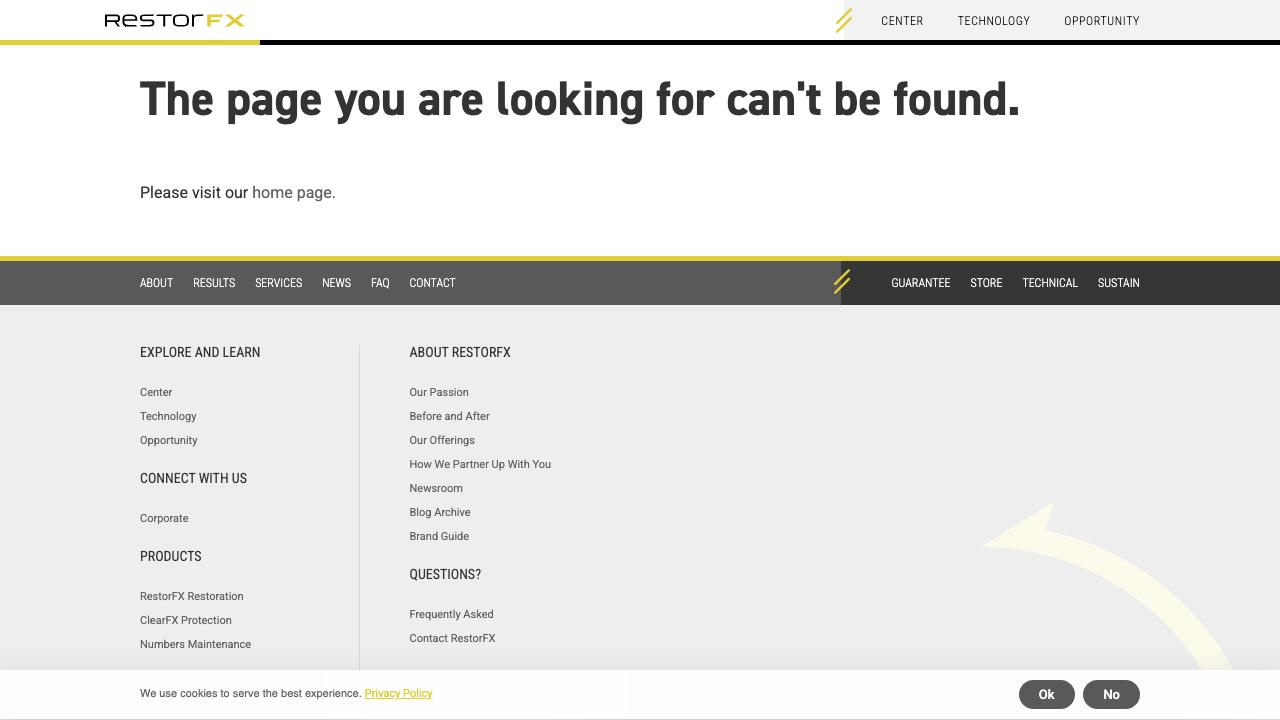
Task: Accept cookies with the Ok button
Action: click(x=1046, y=694)
